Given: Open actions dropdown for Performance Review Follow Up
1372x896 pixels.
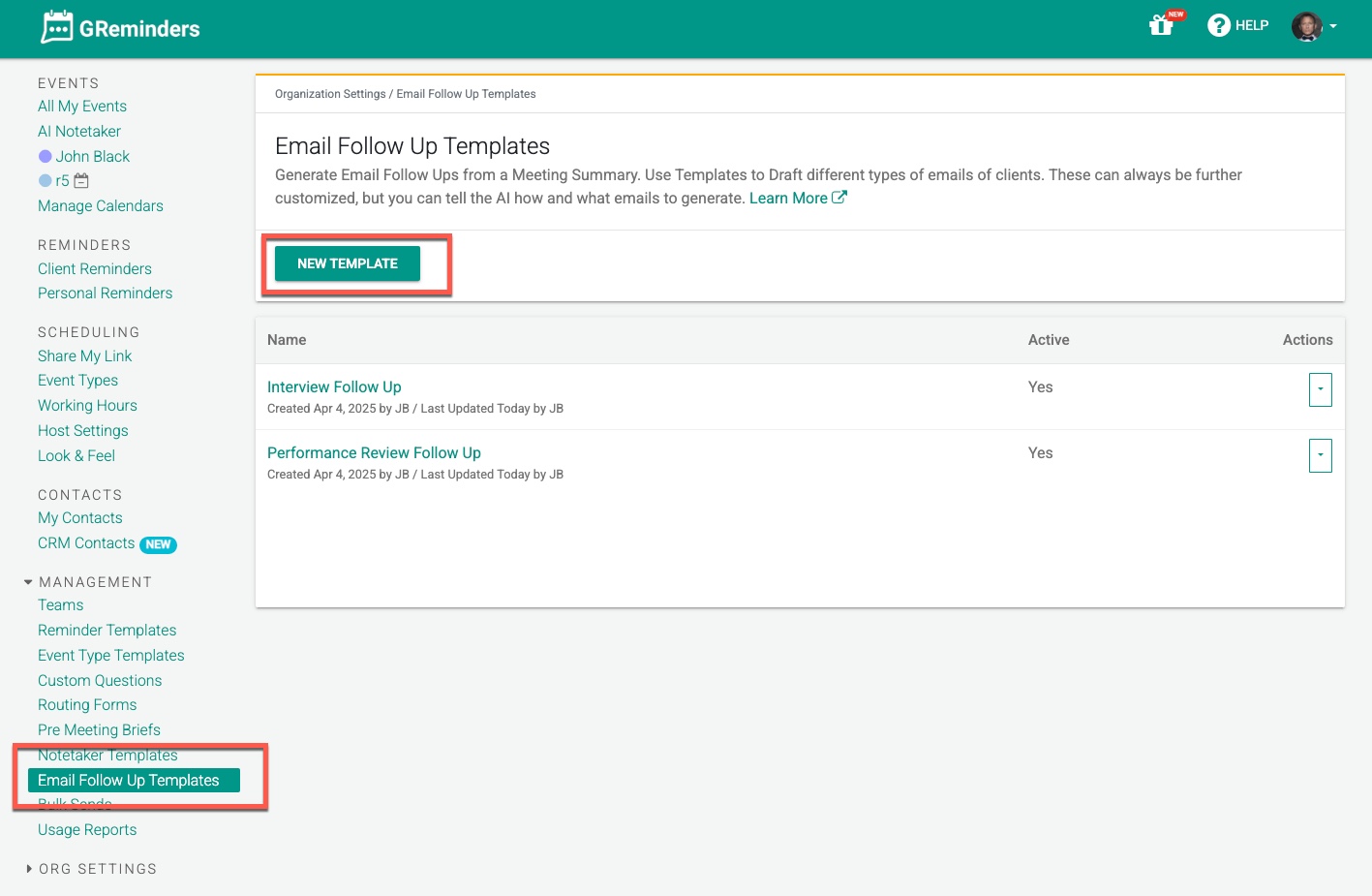Looking at the screenshot, I should pos(1320,455).
